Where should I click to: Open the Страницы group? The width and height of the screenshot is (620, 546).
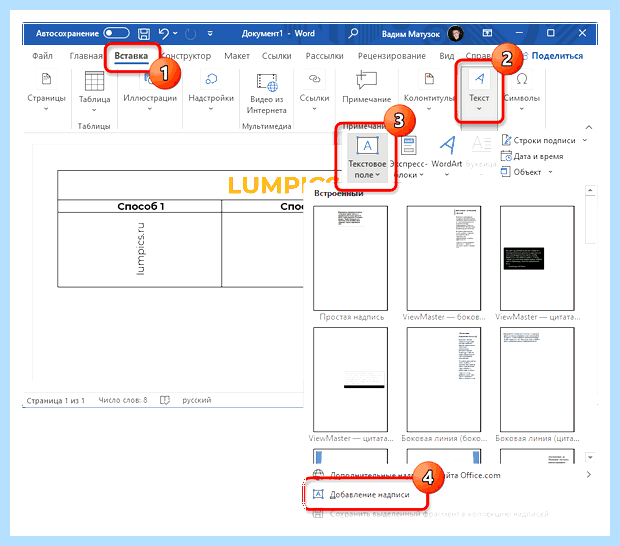[46, 91]
